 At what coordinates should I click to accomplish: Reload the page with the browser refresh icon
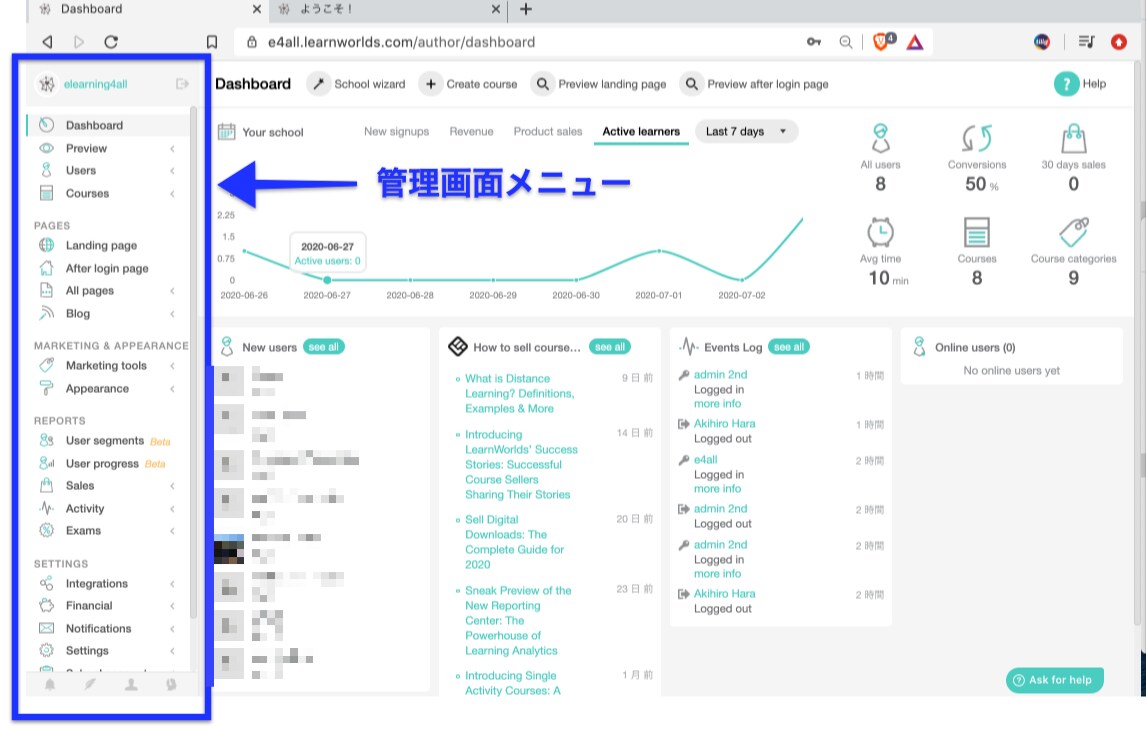[x=111, y=42]
